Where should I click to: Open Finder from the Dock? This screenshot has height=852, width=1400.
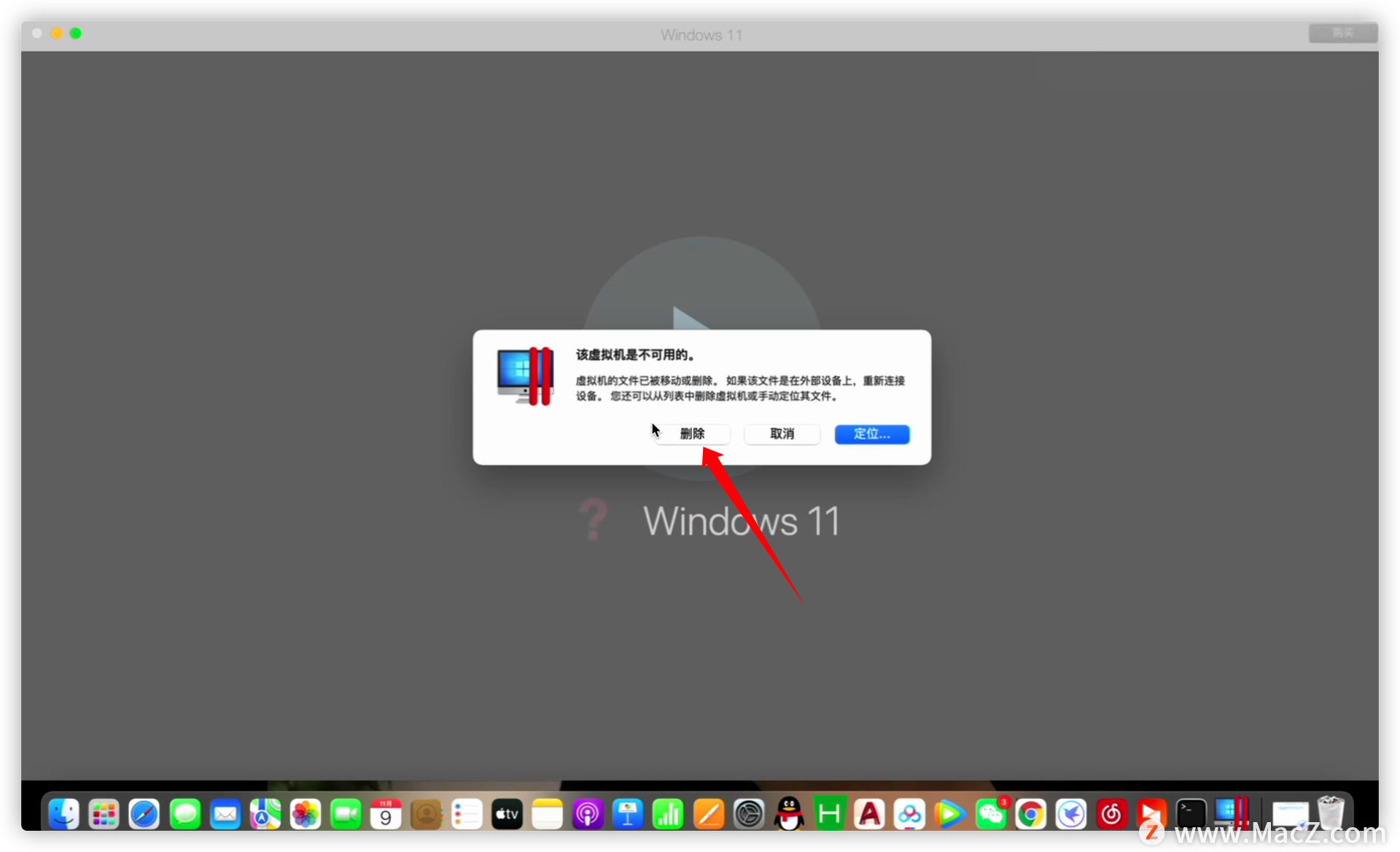pyautogui.click(x=63, y=812)
